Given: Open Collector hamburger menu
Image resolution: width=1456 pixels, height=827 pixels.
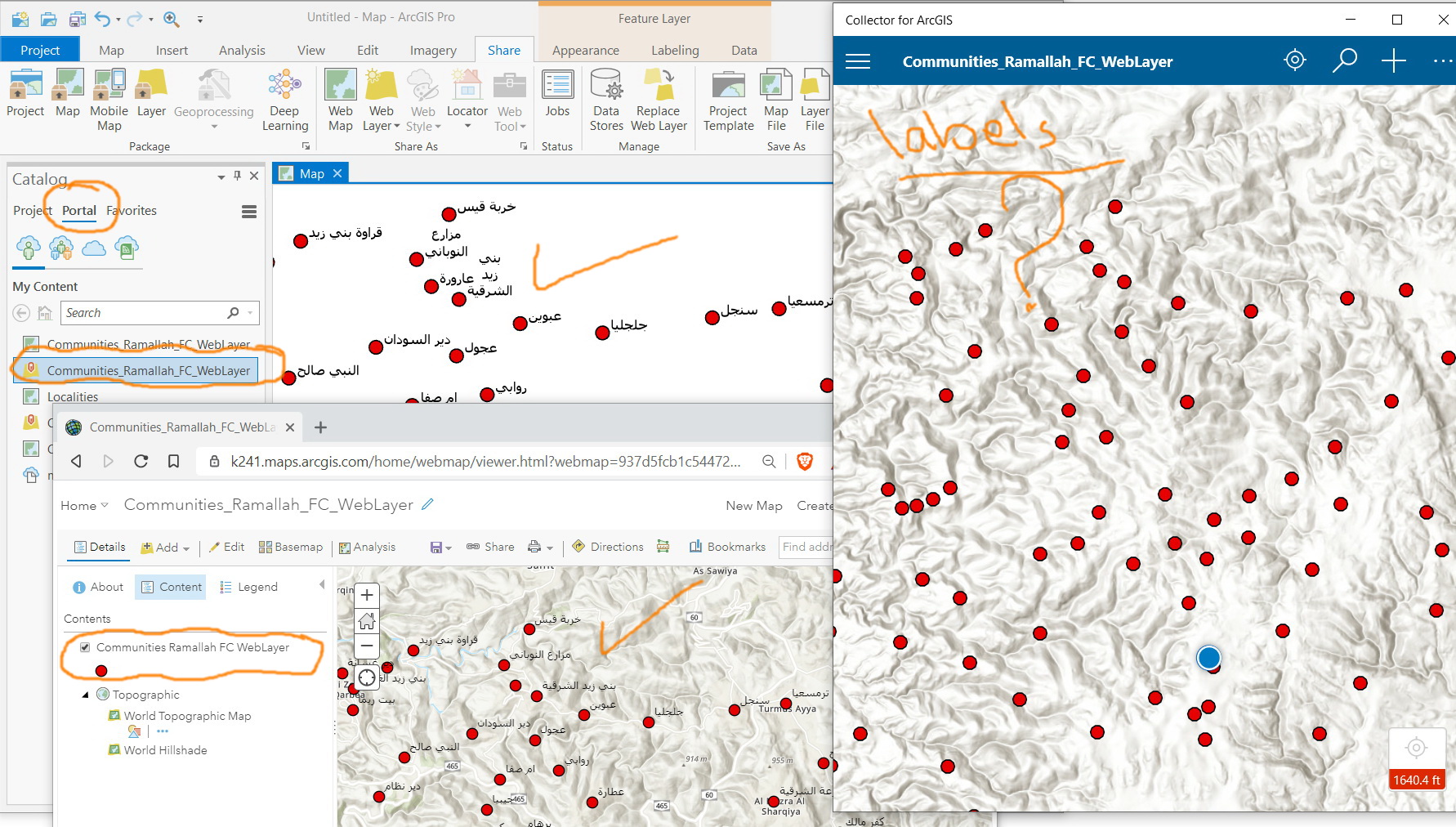Looking at the screenshot, I should tap(858, 61).
